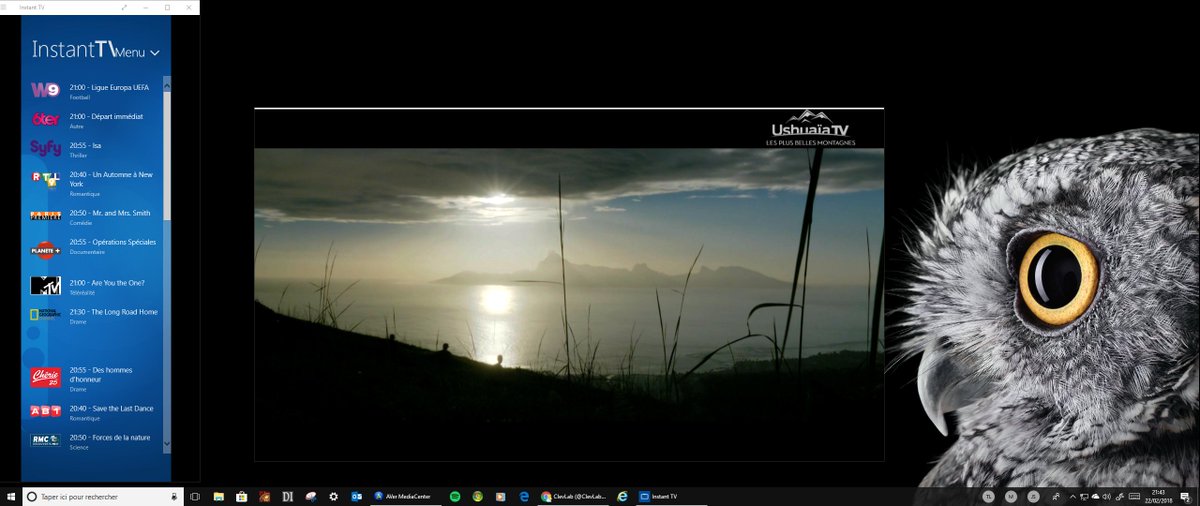Open Task View on the taskbar
This screenshot has height=506, width=1200.
tap(195, 496)
